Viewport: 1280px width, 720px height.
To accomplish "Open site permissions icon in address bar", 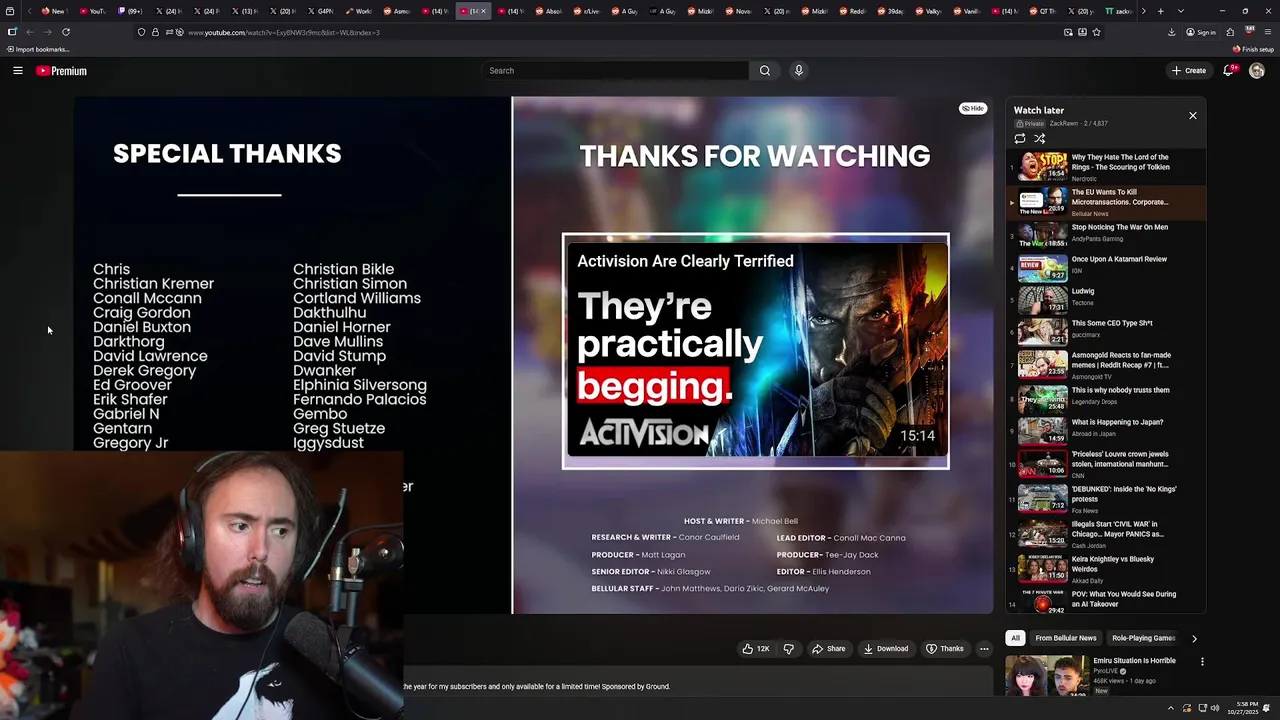I will tap(171, 32).
